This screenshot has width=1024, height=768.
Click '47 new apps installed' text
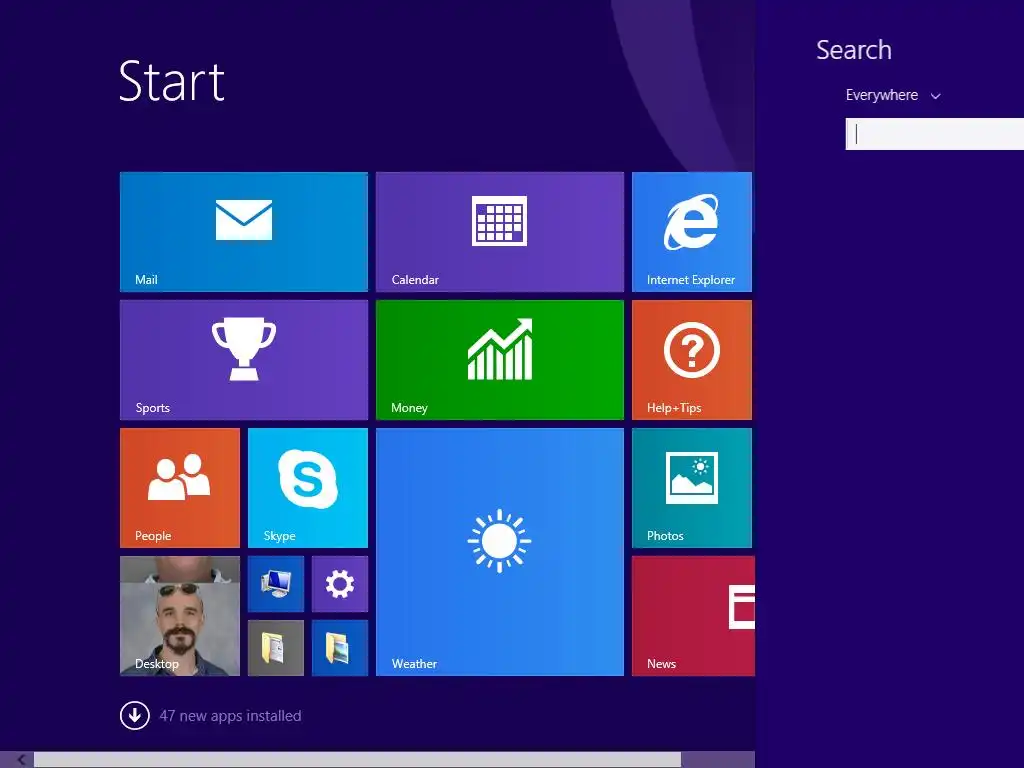coord(230,716)
